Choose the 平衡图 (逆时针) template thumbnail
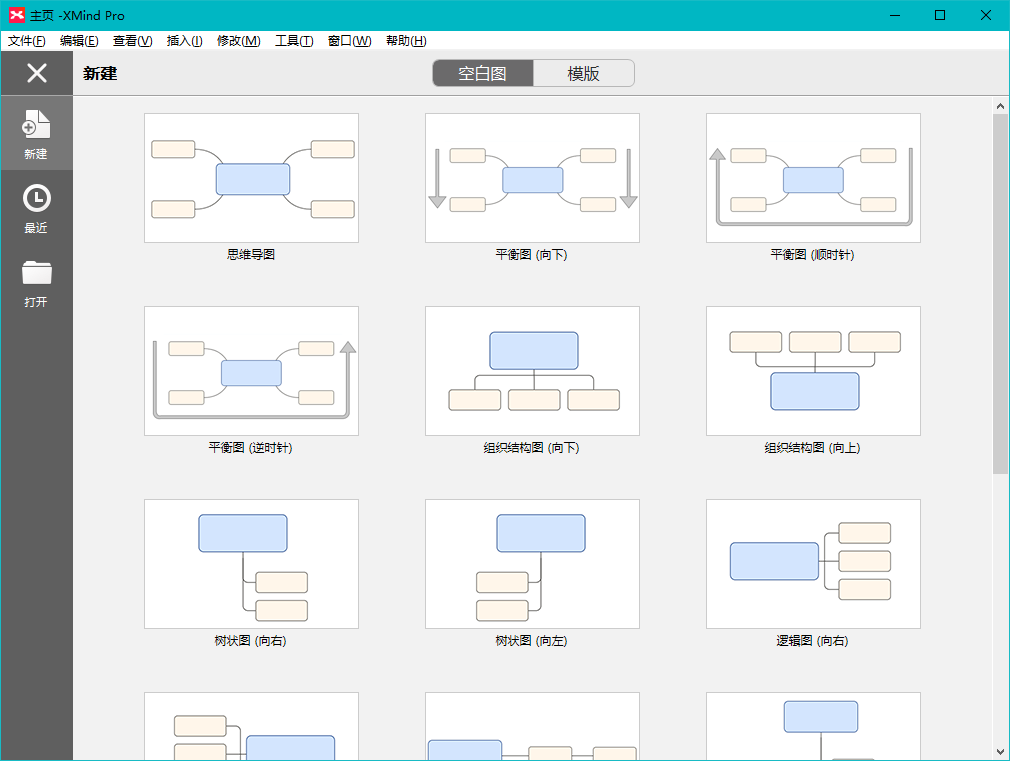 [251, 371]
